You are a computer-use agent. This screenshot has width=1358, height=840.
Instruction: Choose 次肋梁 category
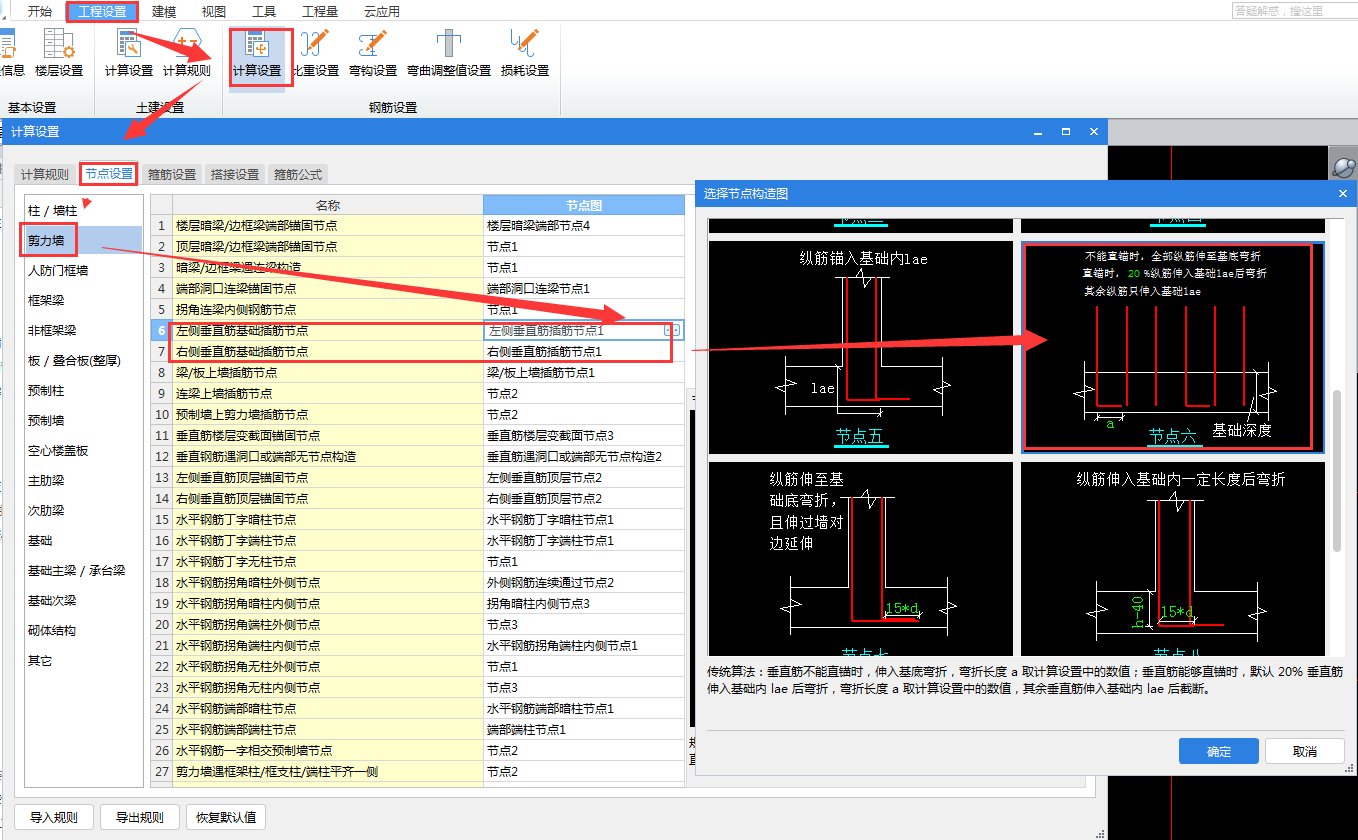coord(84,511)
